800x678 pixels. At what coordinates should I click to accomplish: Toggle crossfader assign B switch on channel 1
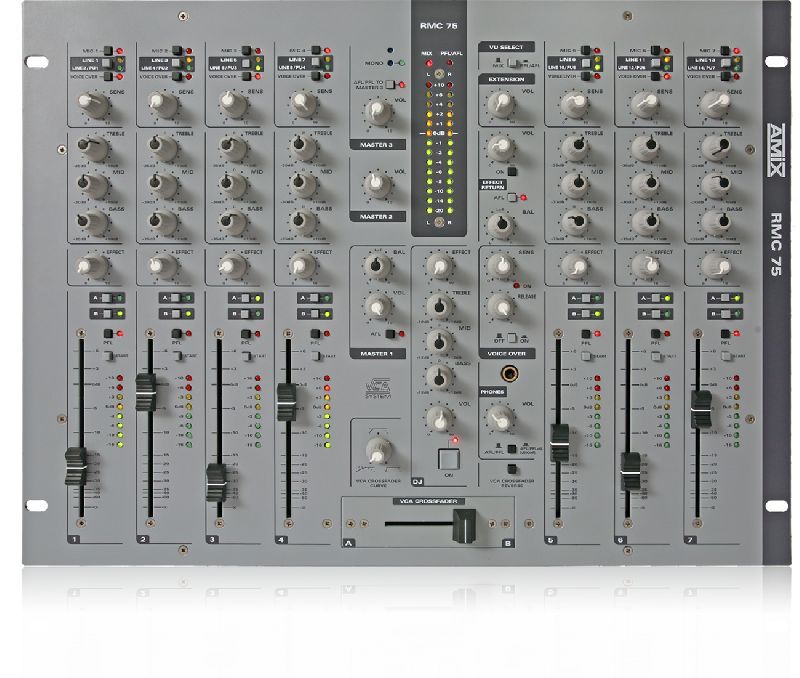tap(107, 313)
